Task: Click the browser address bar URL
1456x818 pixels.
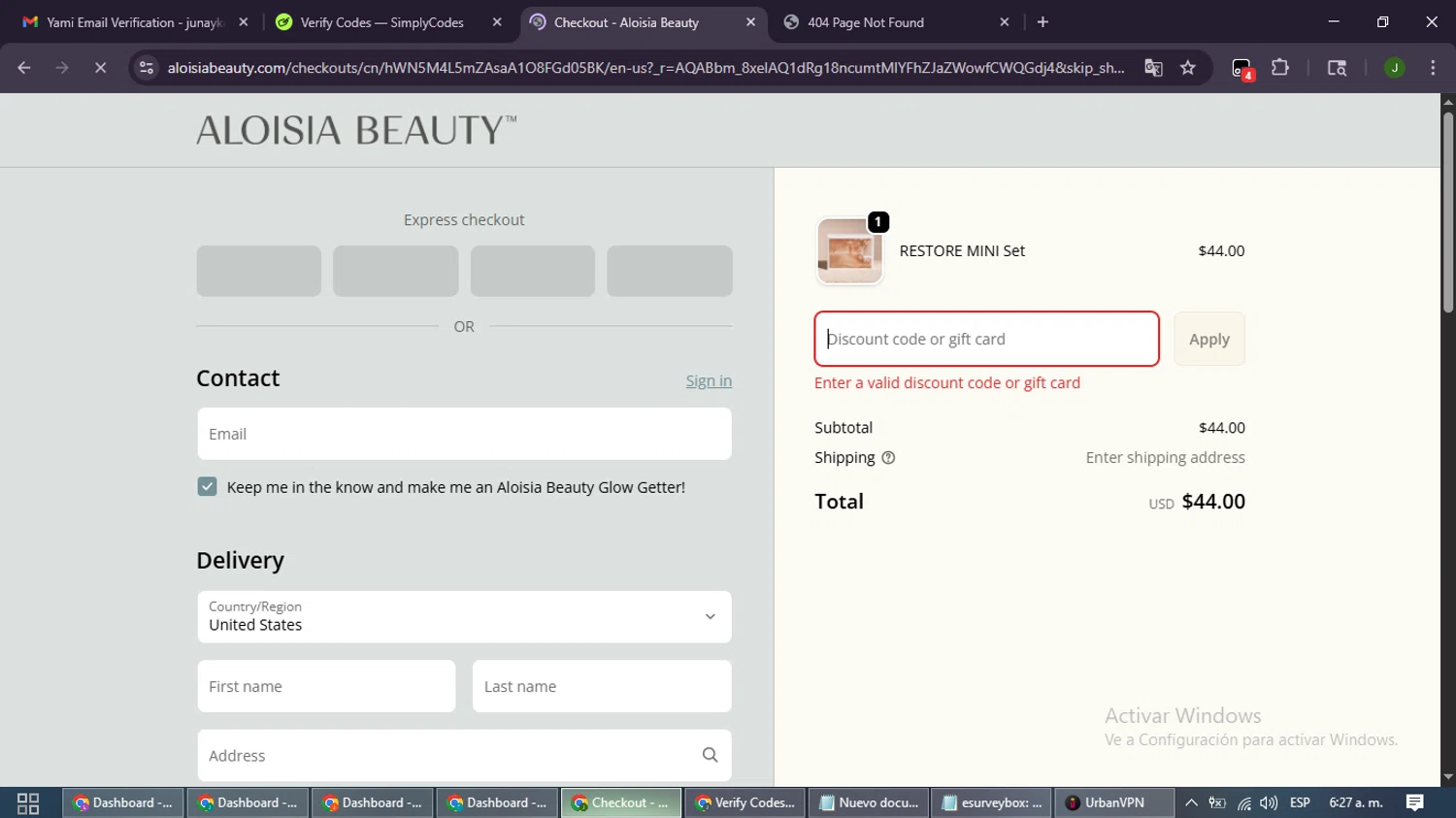Action: click(645, 68)
